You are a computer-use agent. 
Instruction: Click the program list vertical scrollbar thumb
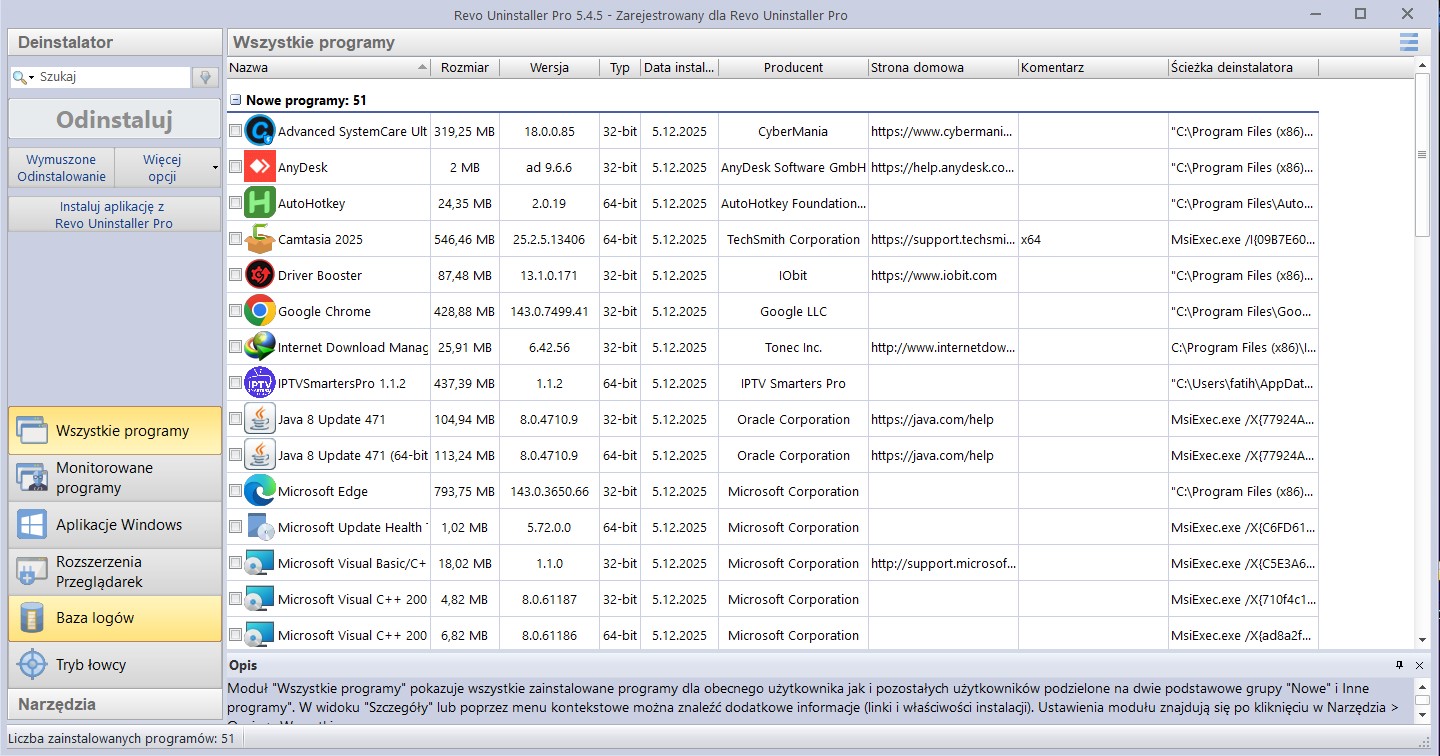tap(1423, 155)
